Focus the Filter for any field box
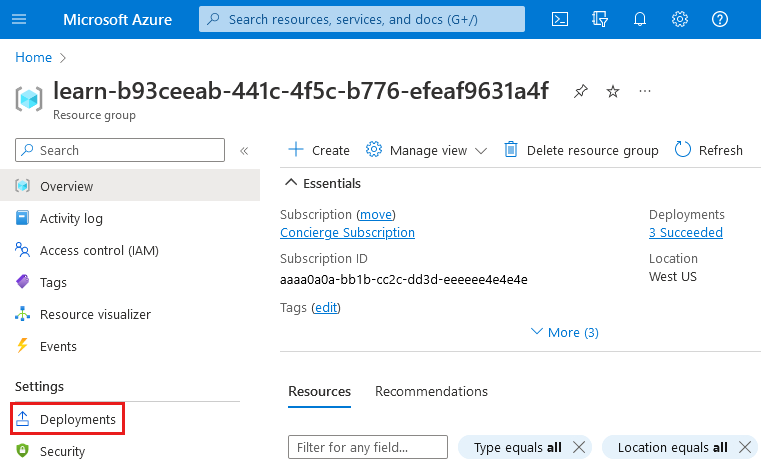Image resolution: width=761 pixels, height=471 pixels. point(368,447)
